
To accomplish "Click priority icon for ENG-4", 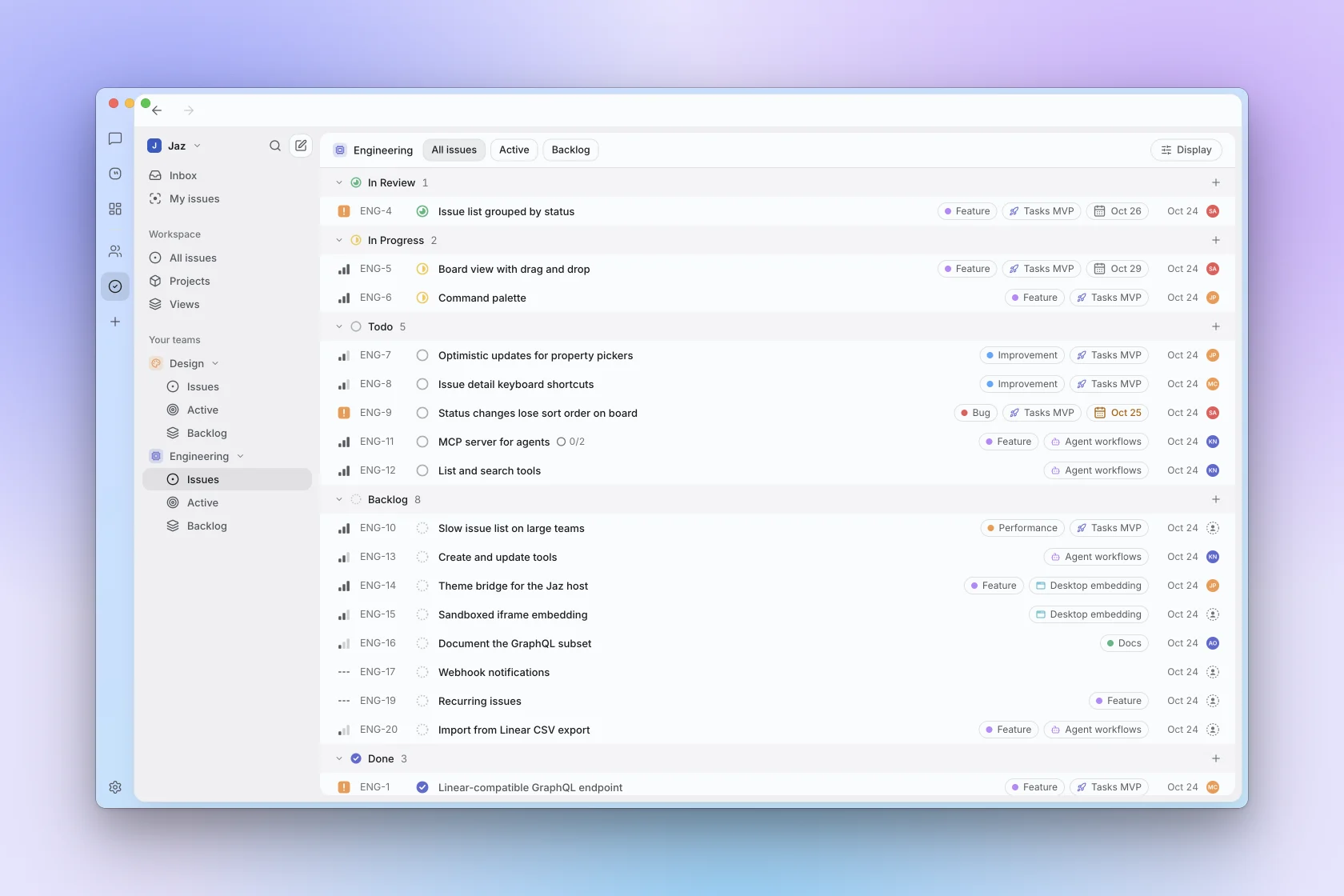I will point(344,211).
